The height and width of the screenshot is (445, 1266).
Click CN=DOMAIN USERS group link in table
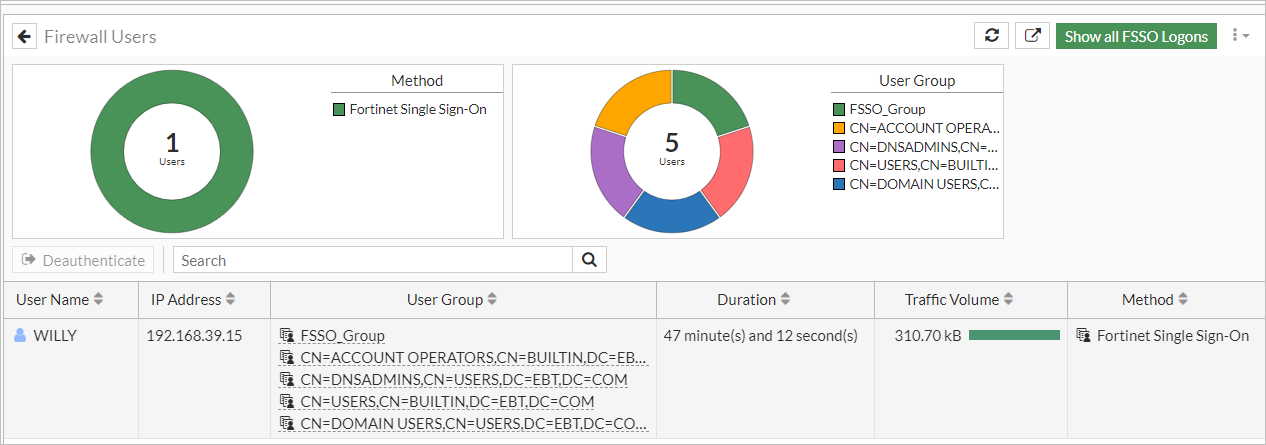[474, 423]
